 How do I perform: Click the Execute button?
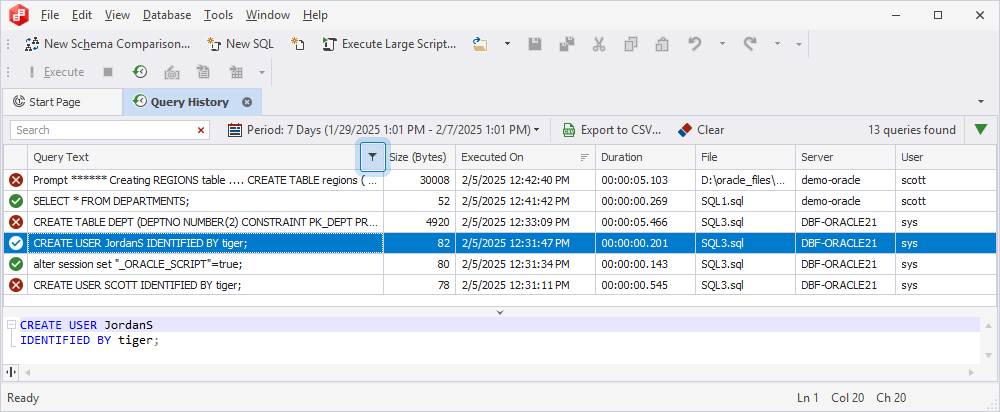tap(56, 72)
